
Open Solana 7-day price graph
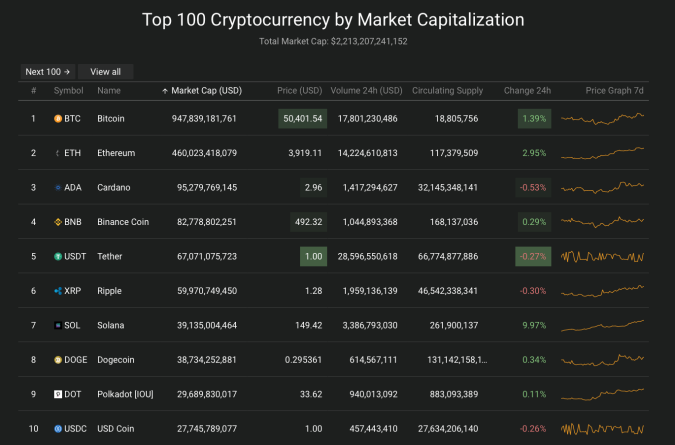(x=602, y=326)
